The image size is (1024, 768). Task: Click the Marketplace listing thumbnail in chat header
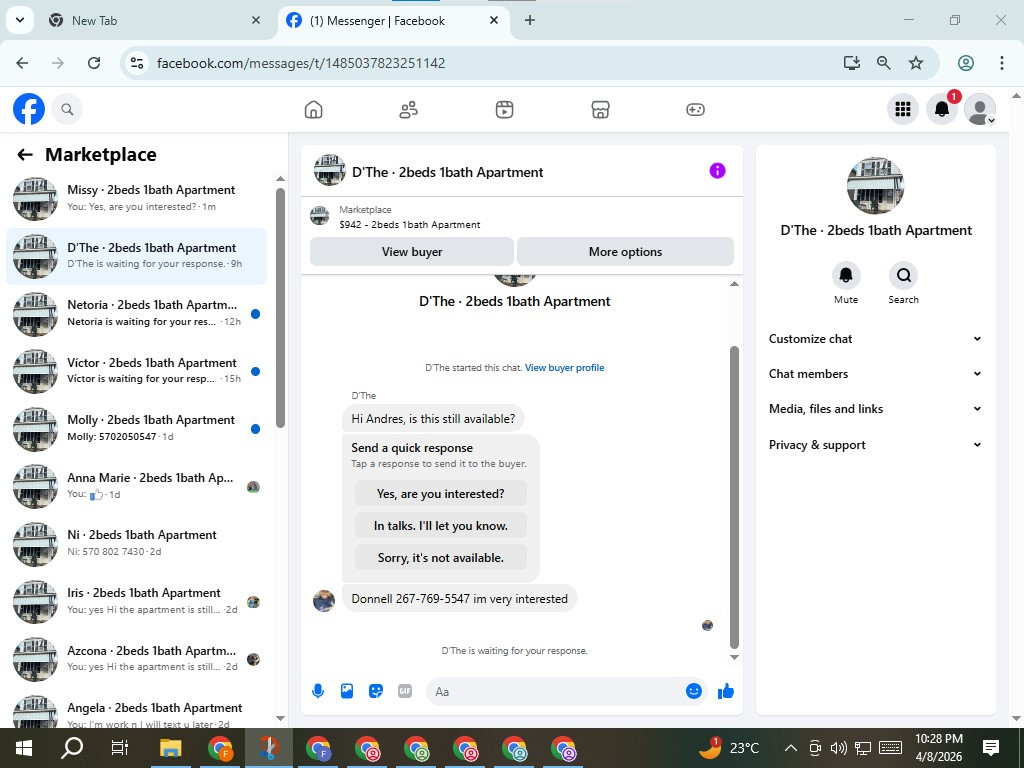(x=319, y=216)
